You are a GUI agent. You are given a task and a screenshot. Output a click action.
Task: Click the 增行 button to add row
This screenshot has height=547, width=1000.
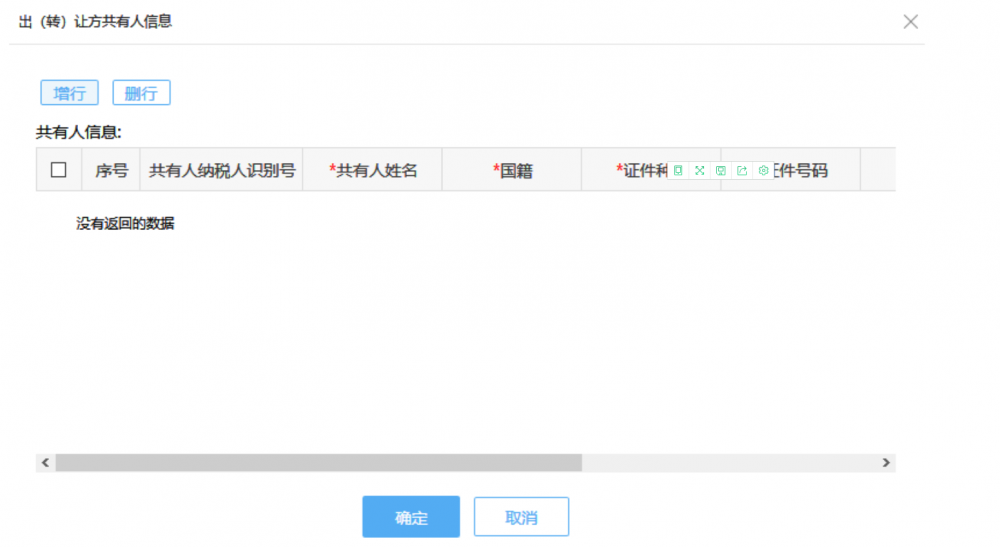69,93
